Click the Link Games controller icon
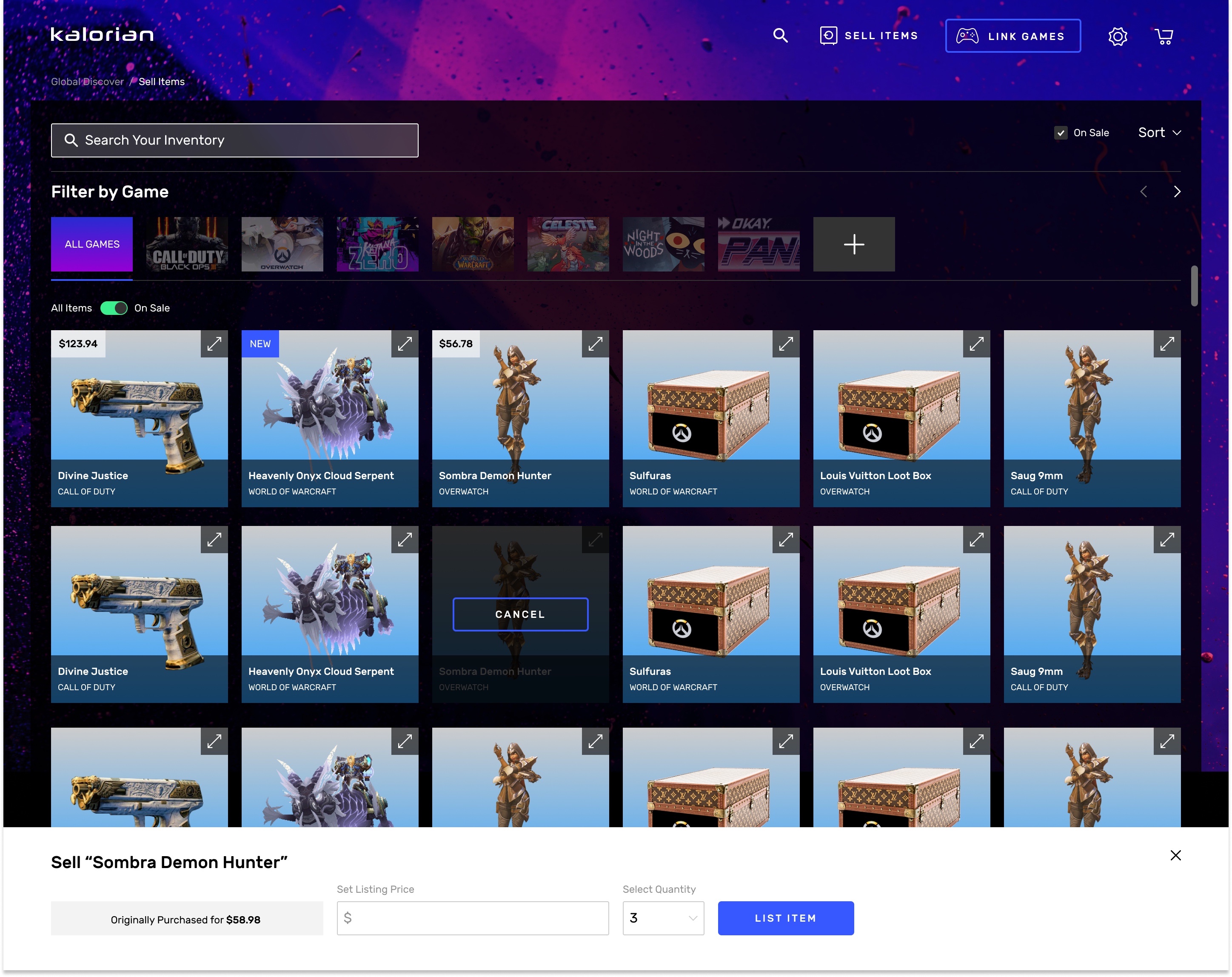This screenshot has height=977, width=1232. coord(967,35)
